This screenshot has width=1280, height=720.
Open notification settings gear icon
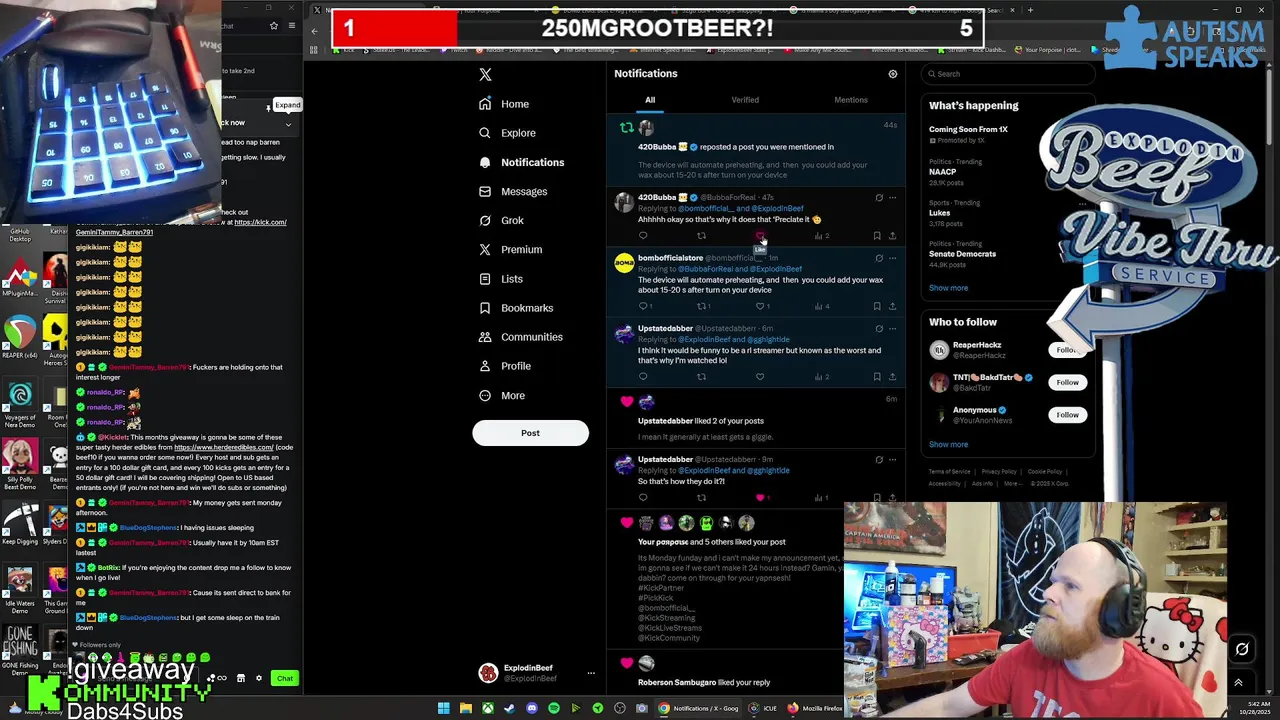893,74
